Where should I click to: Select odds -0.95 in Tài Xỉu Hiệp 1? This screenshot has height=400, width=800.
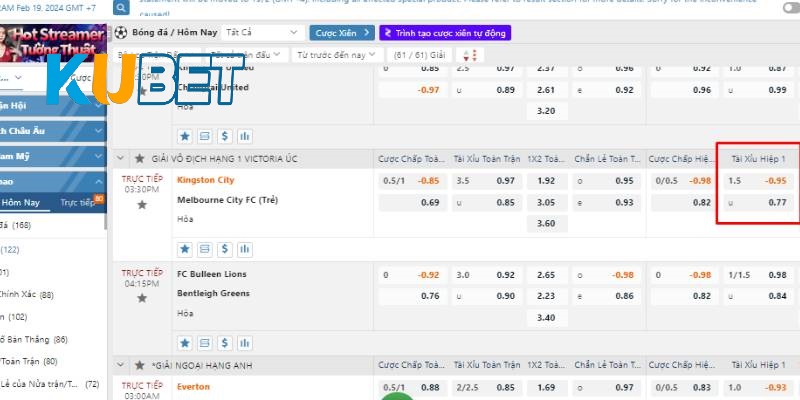(x=775, y=181)
